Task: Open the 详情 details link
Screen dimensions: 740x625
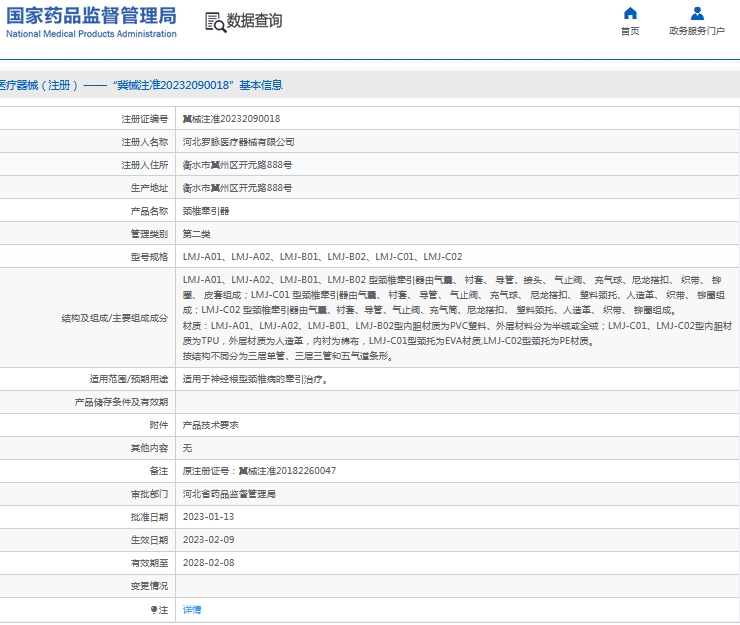Action: coord(192,609)
